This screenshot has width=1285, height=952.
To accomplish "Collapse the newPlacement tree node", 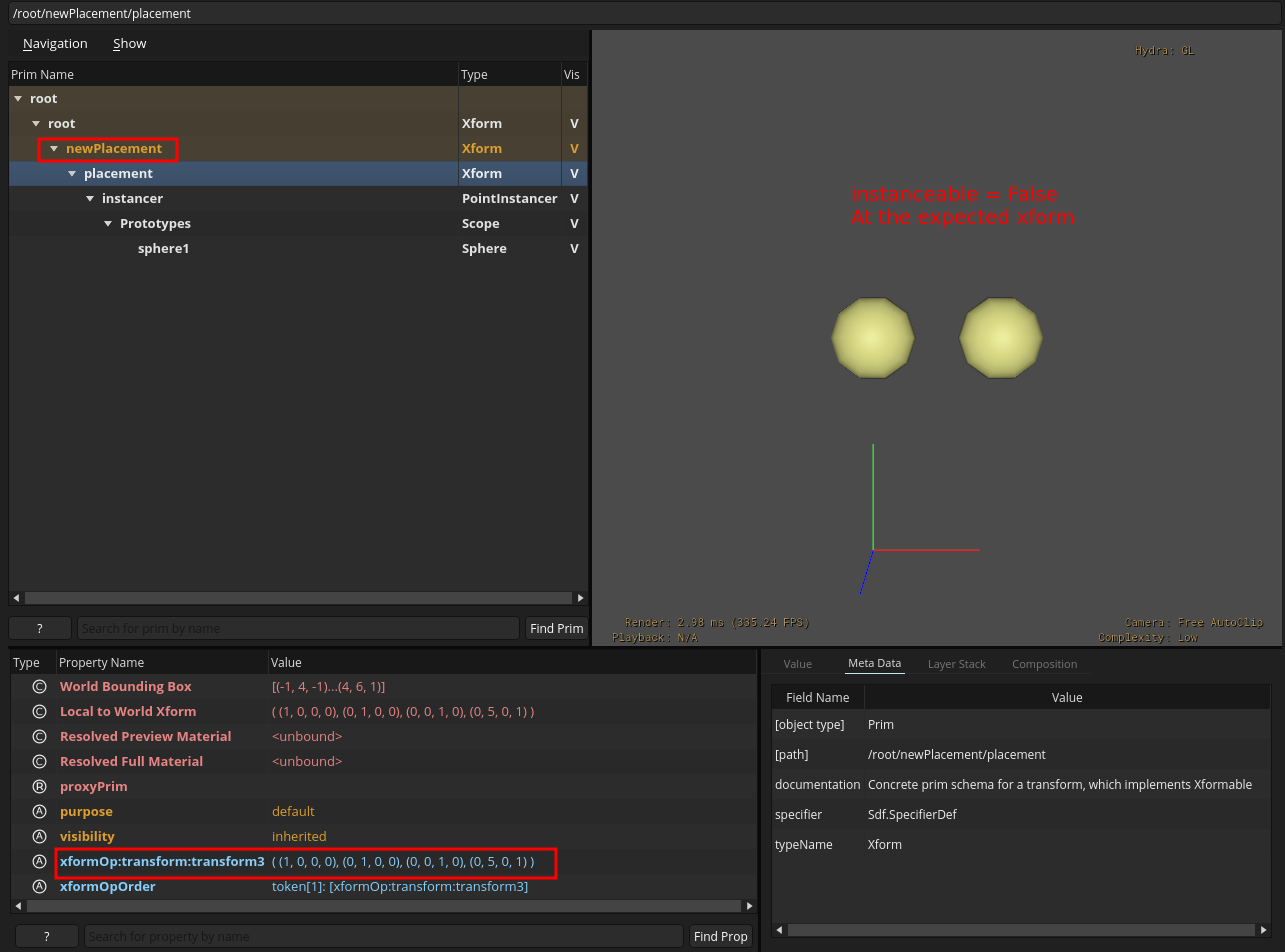I will pos(54,149).
